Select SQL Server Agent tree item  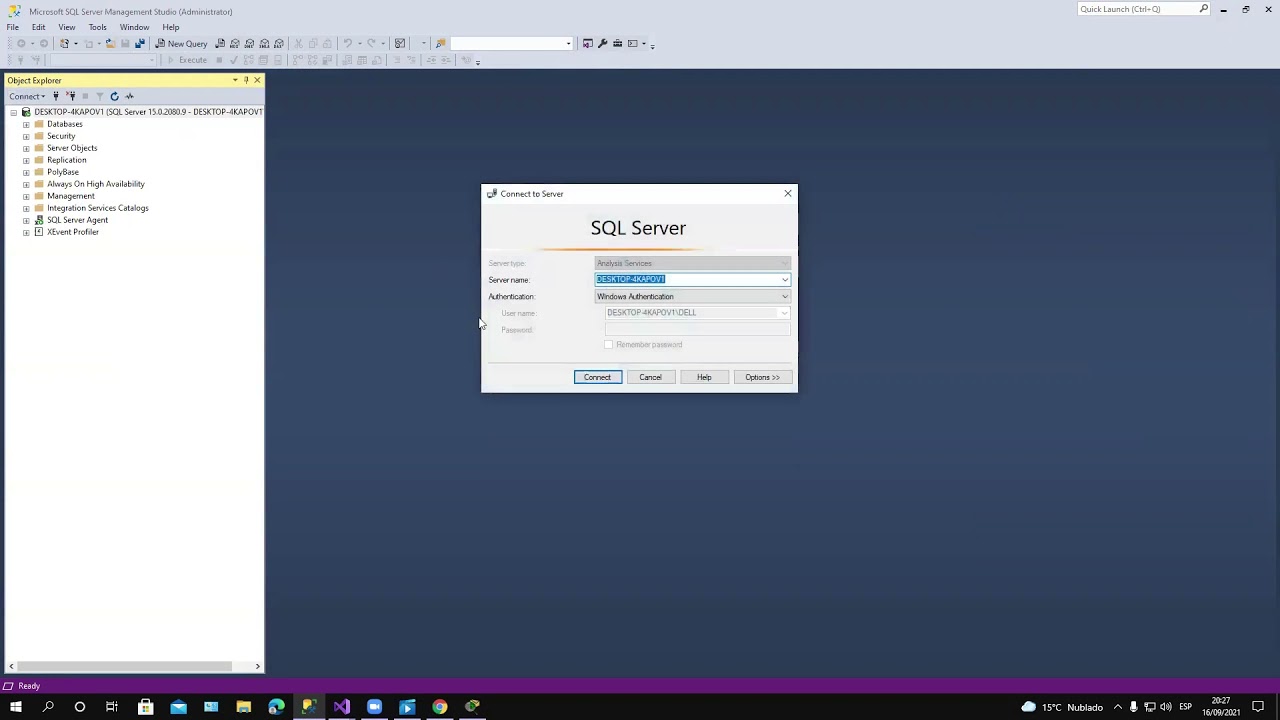point(77,220)
